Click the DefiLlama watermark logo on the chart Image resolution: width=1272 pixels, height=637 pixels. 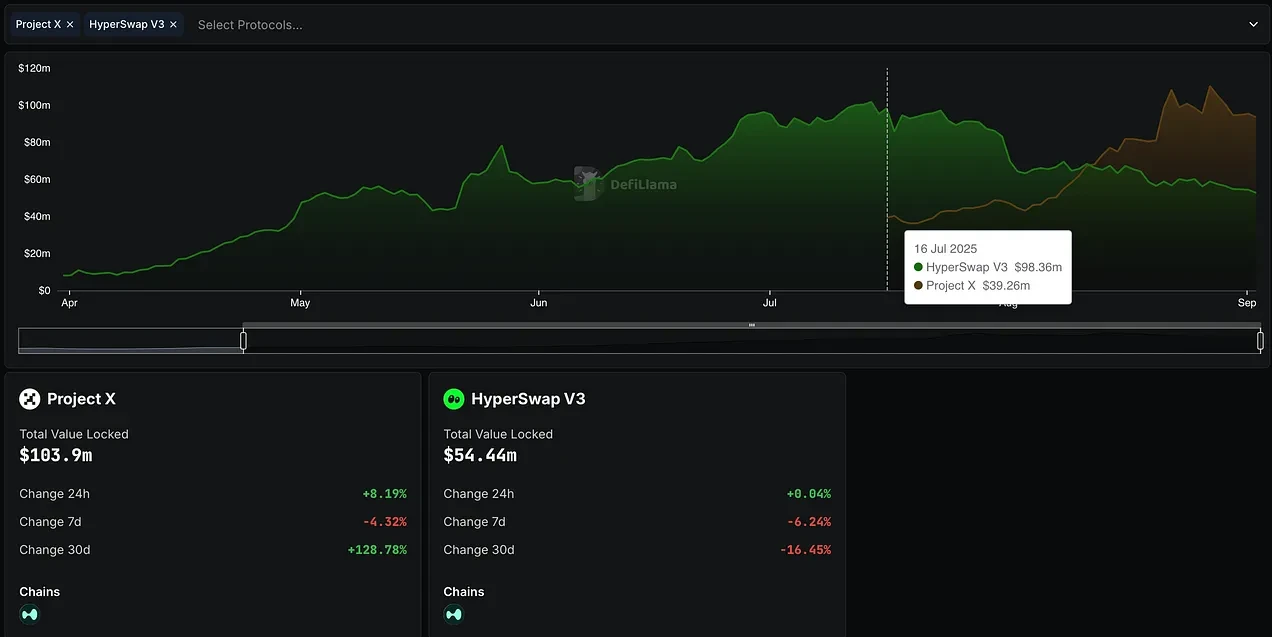[587, 184]
